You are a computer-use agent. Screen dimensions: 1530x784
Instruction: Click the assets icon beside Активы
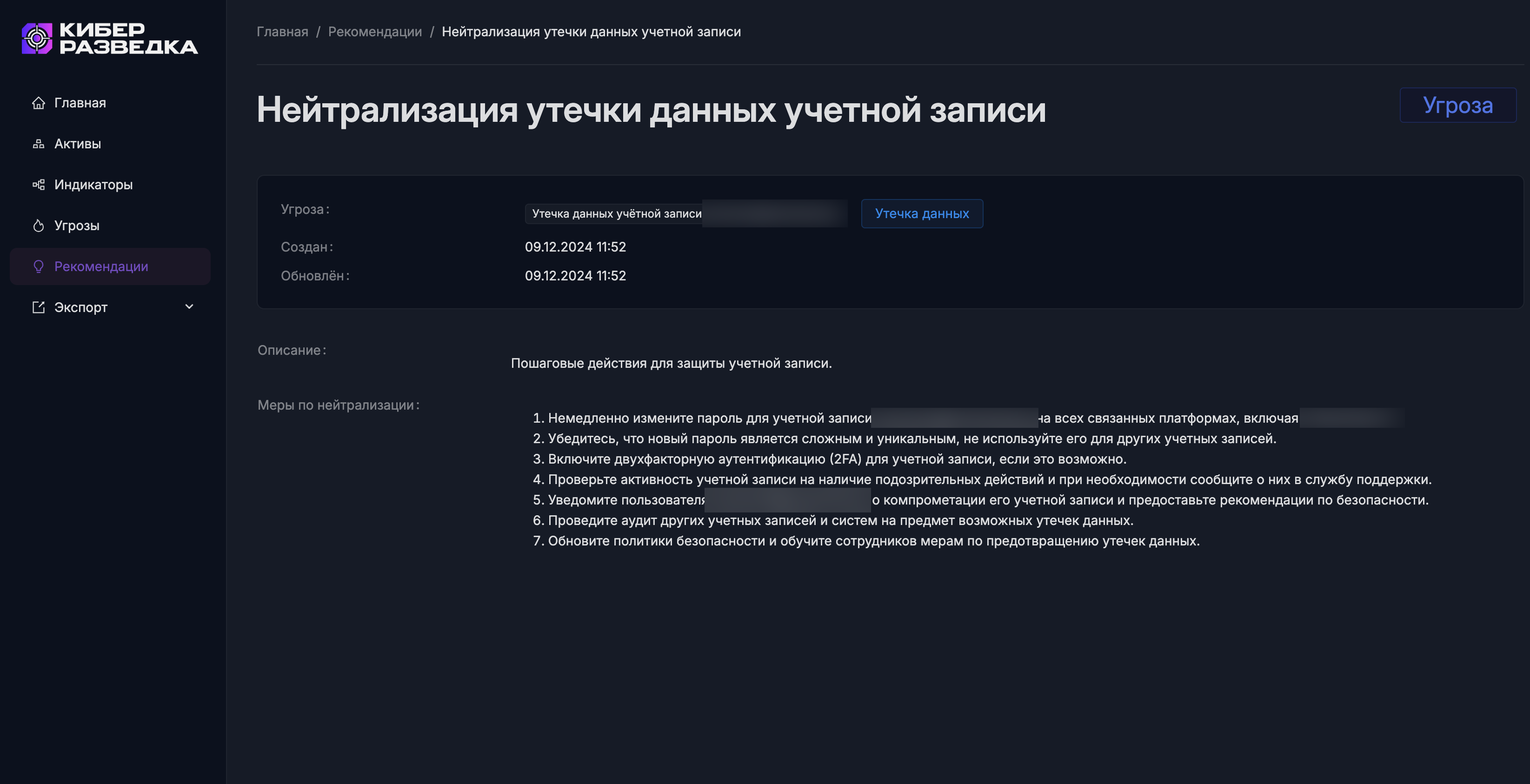pyautogui.click(x=39, y=144)
